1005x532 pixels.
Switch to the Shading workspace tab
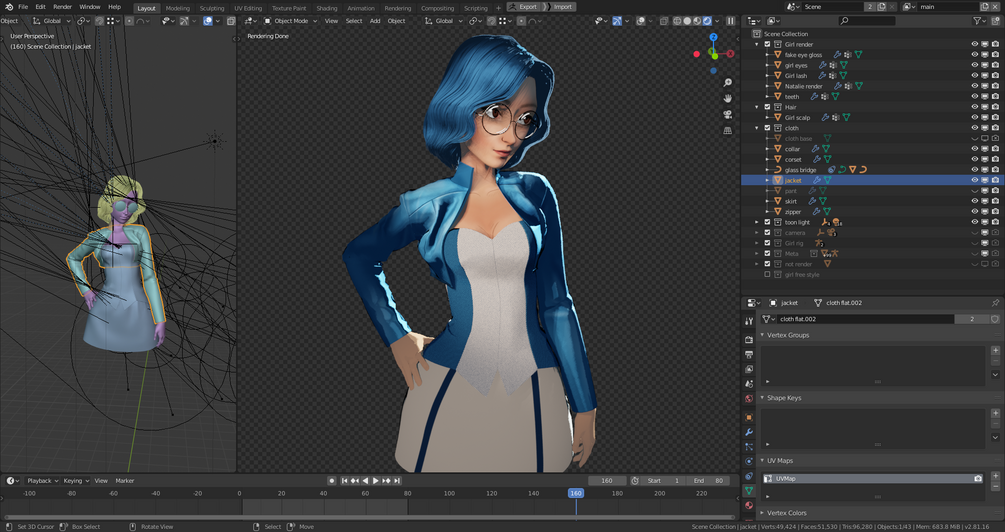pos(326,8)
